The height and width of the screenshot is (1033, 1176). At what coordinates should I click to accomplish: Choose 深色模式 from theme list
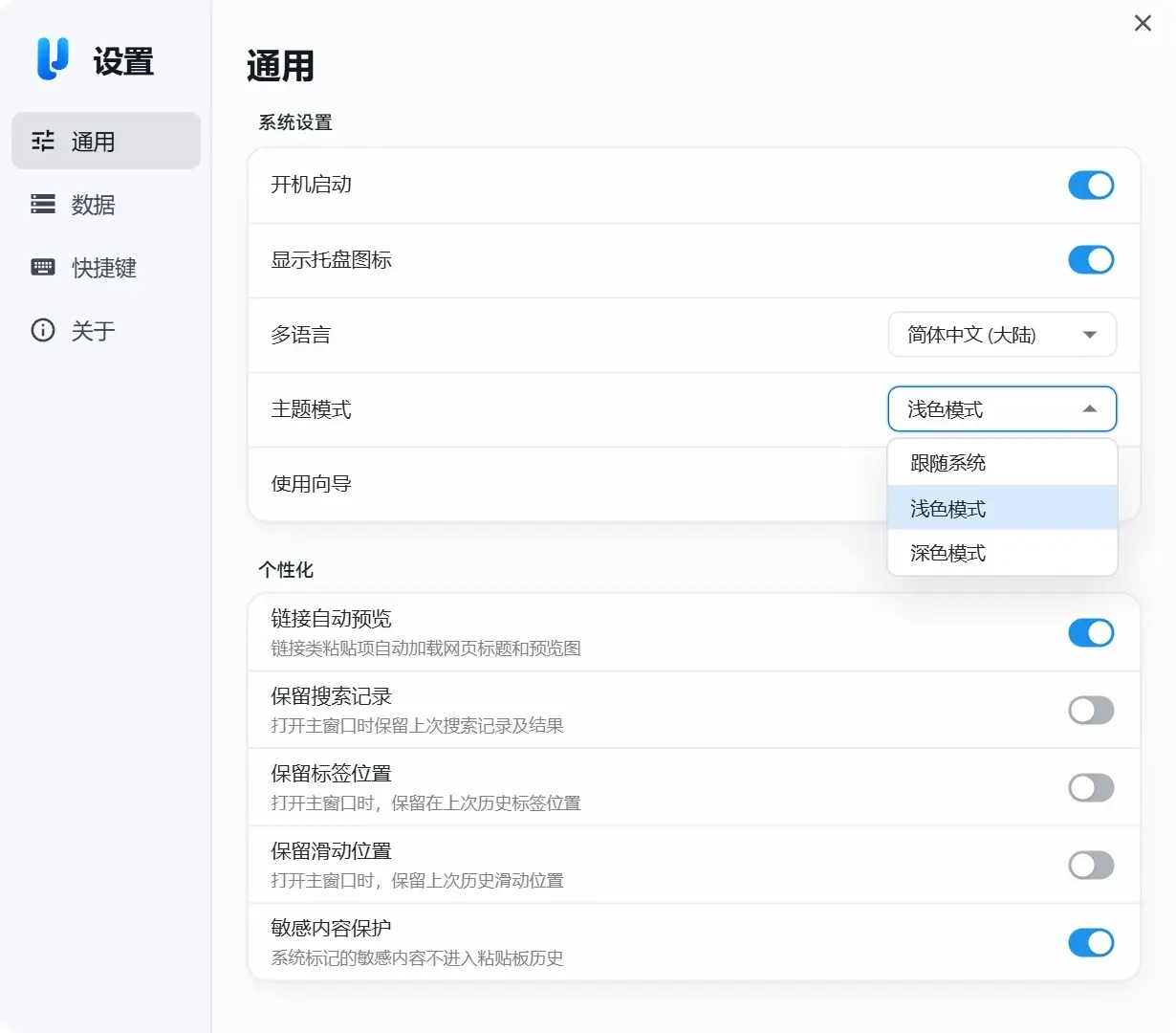pyautogui.click(x=1002, y=553)
